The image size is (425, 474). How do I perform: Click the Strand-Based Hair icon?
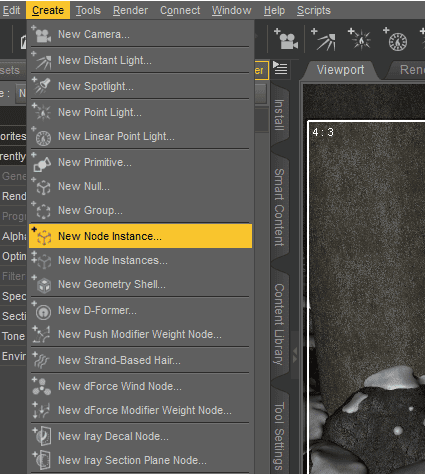pos(41,360)
